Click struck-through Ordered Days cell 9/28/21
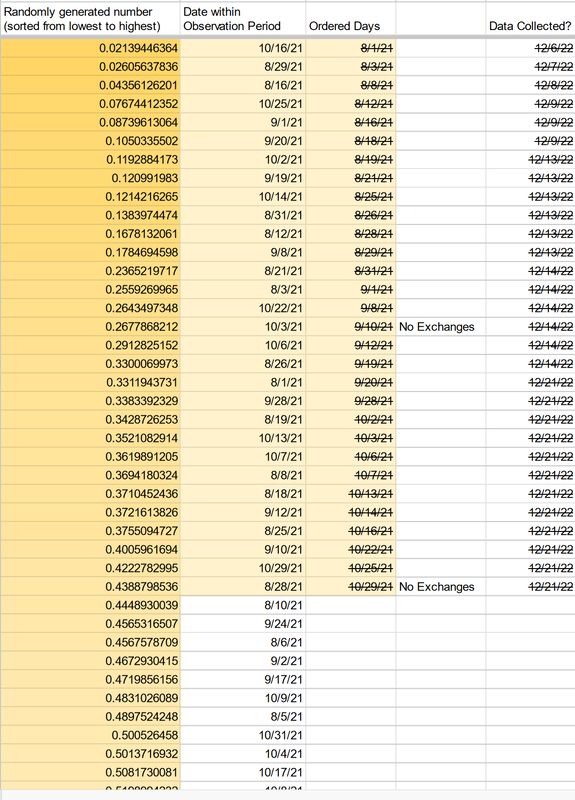The width and height of the screenshot is (575, 800). point(351,402)
